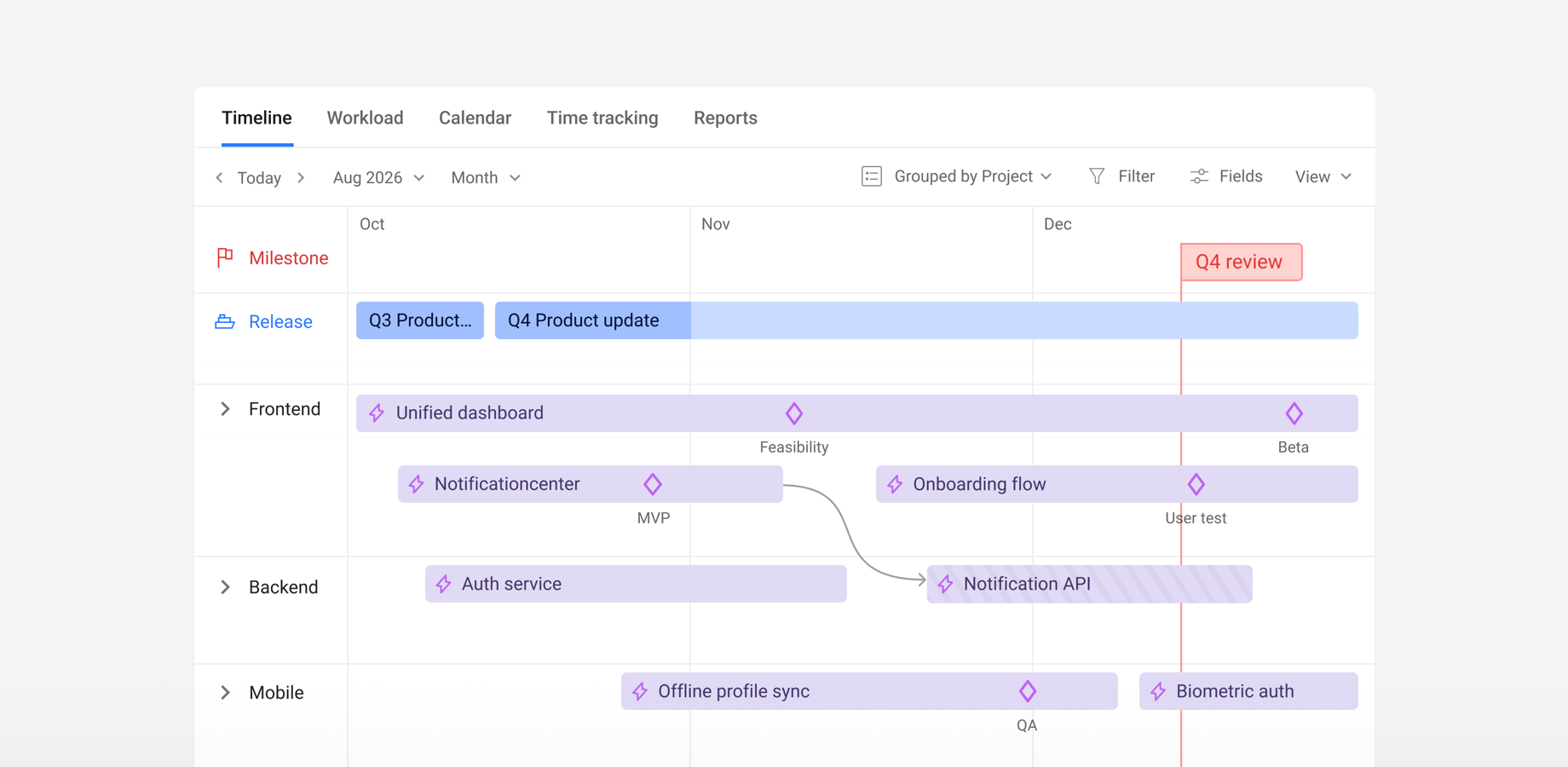The height and width of the screenshot is (767, 1568).
Task: Click the Today button
Action: [260, 177]
